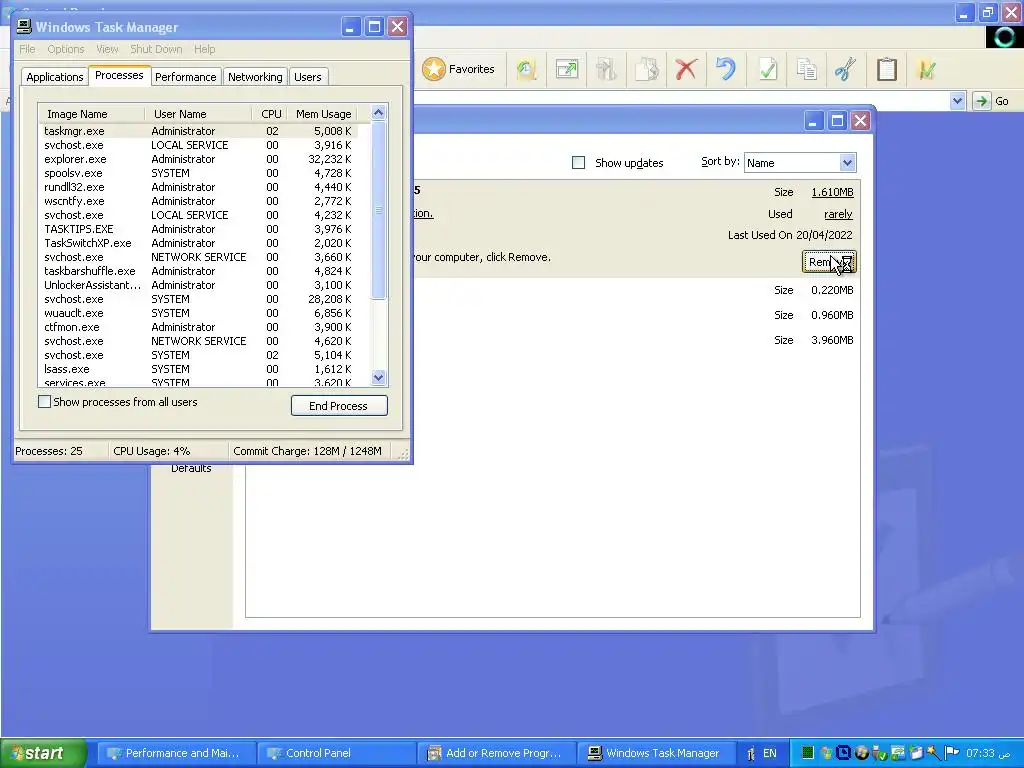Select the lsass.exe process row
This screenshot has width=1024, height=768.
(199, 369)
